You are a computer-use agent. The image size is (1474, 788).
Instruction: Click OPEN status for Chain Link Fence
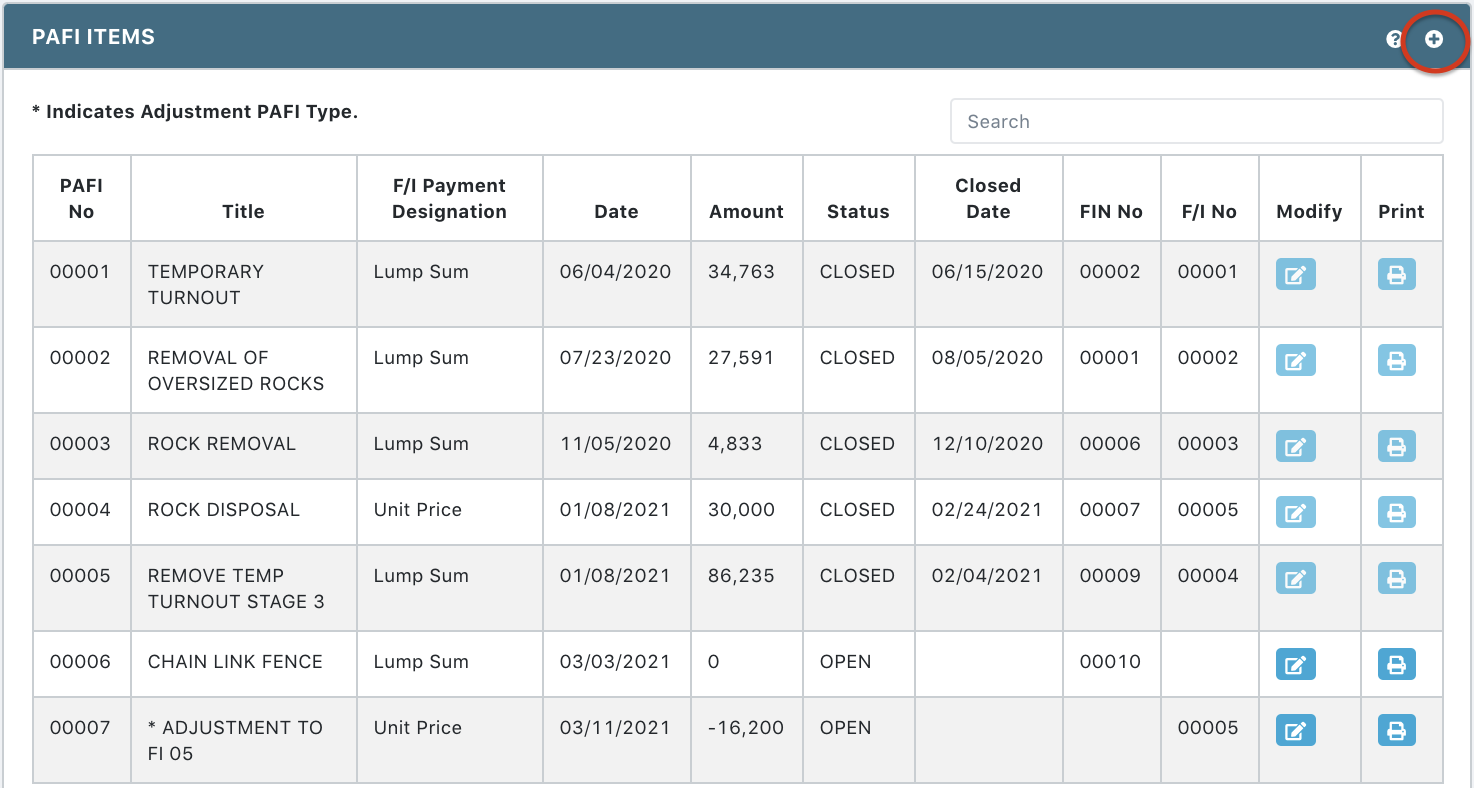846,661
